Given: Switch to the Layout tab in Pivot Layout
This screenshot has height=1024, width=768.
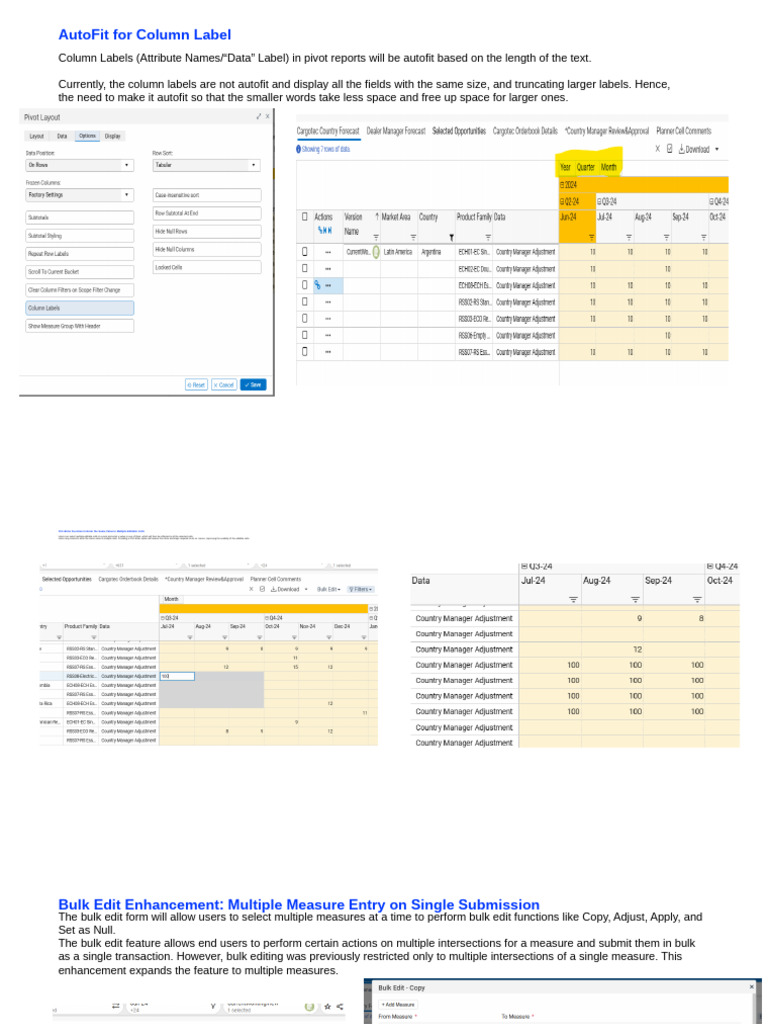Looking at the screenshot, I should (37, 136).
